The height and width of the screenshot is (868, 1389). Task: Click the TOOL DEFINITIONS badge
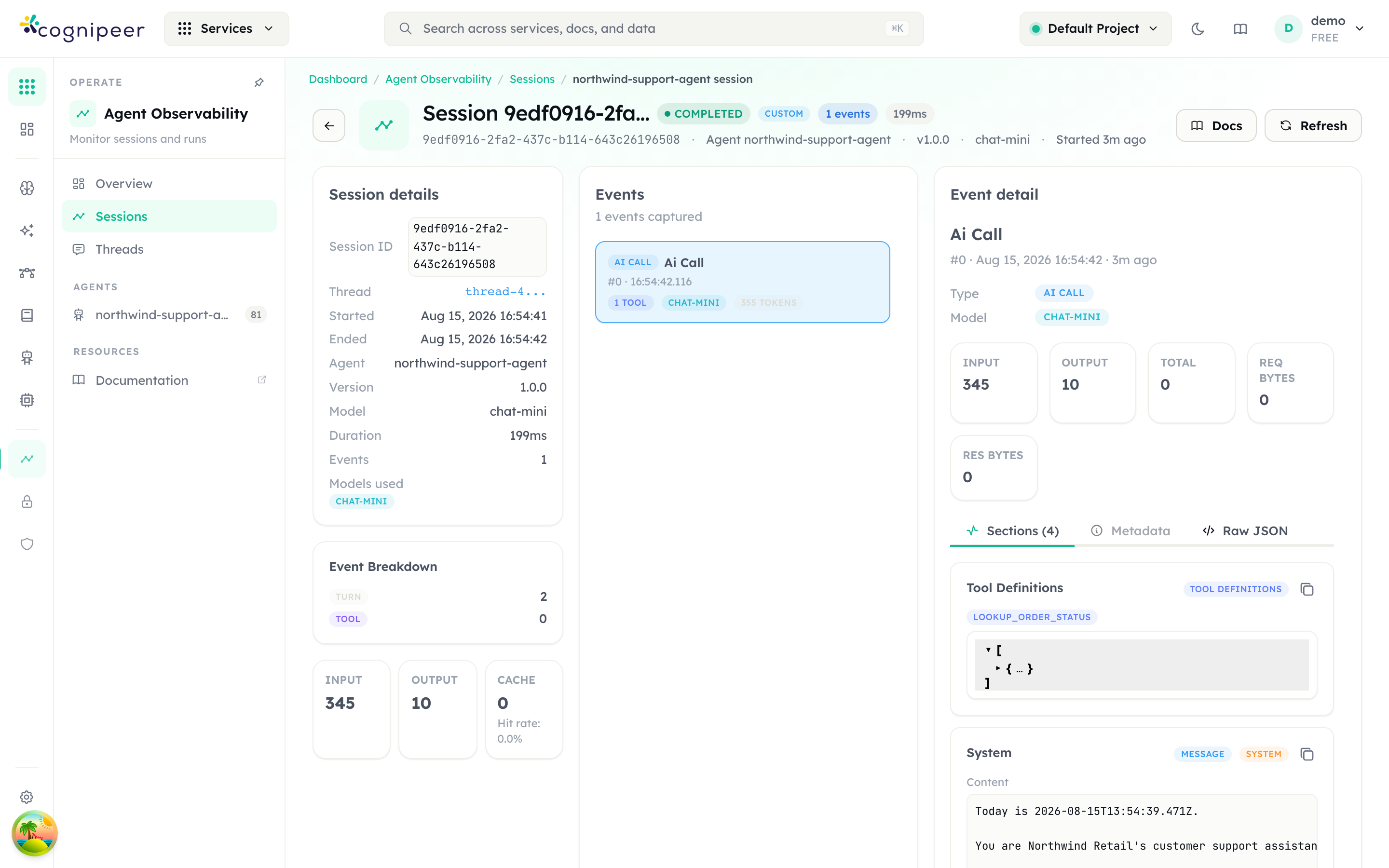click(x=1236, y=589)
